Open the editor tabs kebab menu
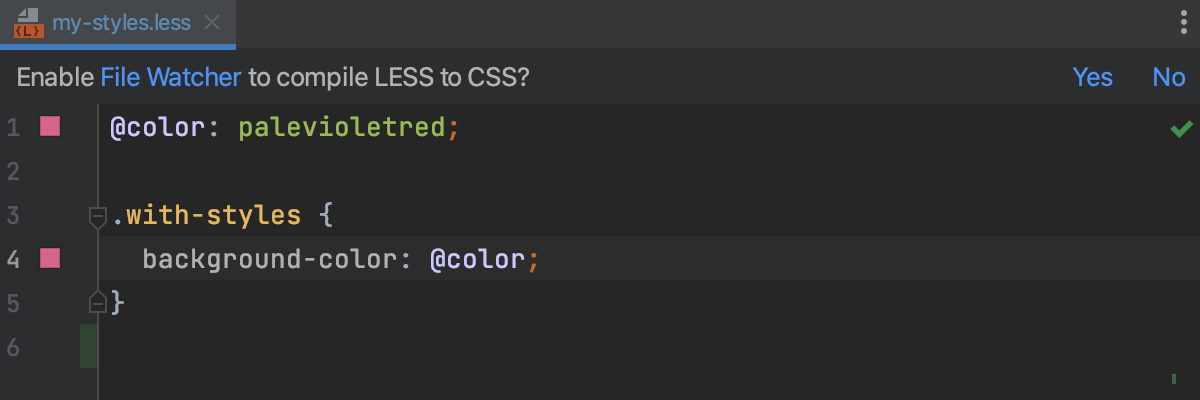1200x400 pixels. (1183, 22)
